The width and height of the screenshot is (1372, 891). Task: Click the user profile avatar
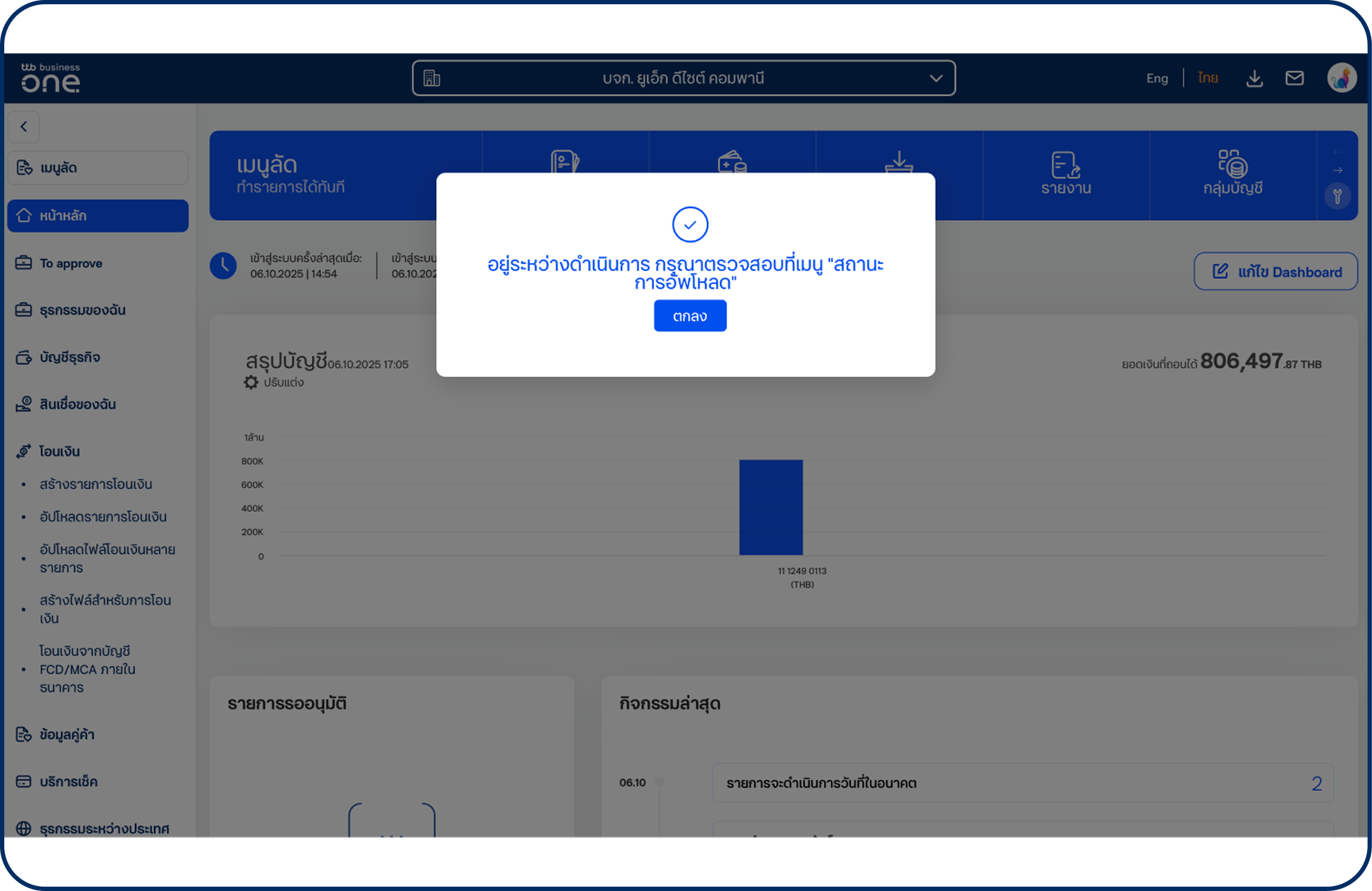[x=1341, y=78]
